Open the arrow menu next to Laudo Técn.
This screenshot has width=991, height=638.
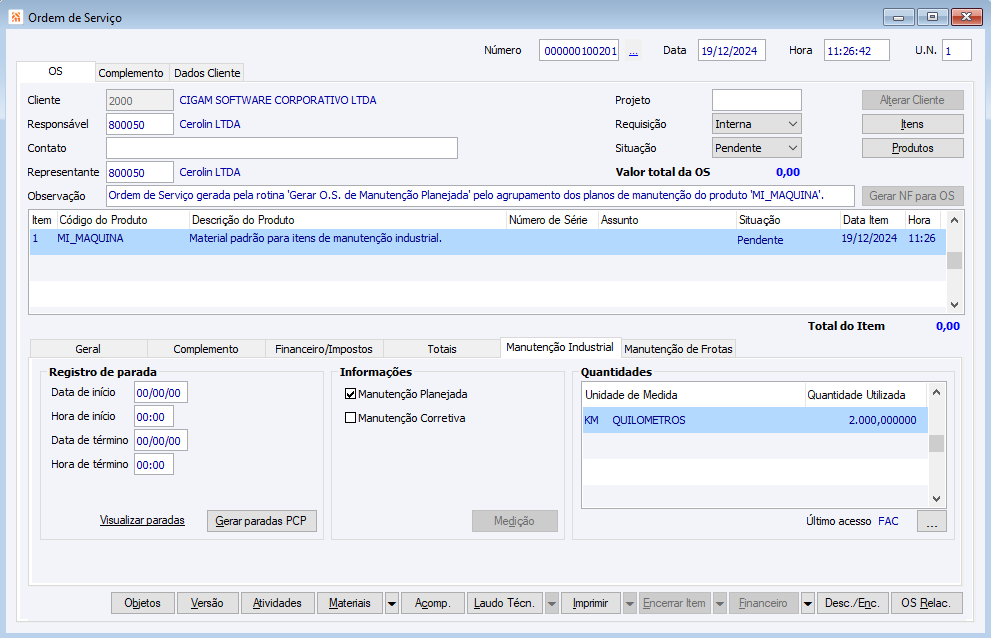point(552,603)
